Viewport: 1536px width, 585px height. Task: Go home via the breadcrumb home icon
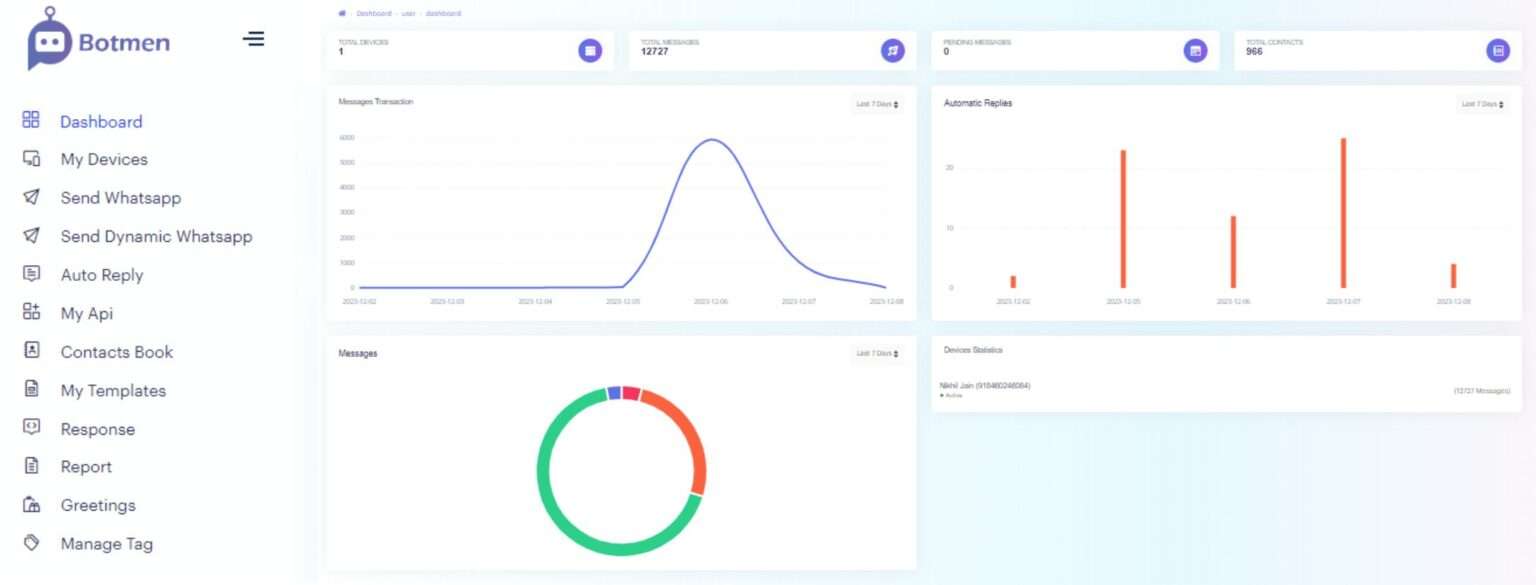click(342, 13)
